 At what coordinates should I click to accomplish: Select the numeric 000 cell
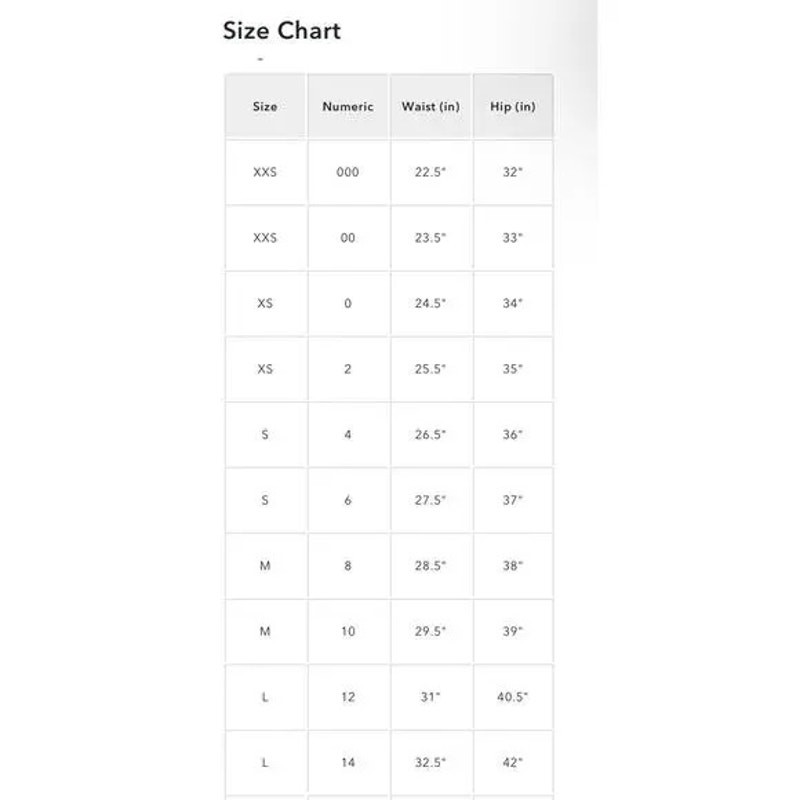pyautogui.click(x=348, y=172)
